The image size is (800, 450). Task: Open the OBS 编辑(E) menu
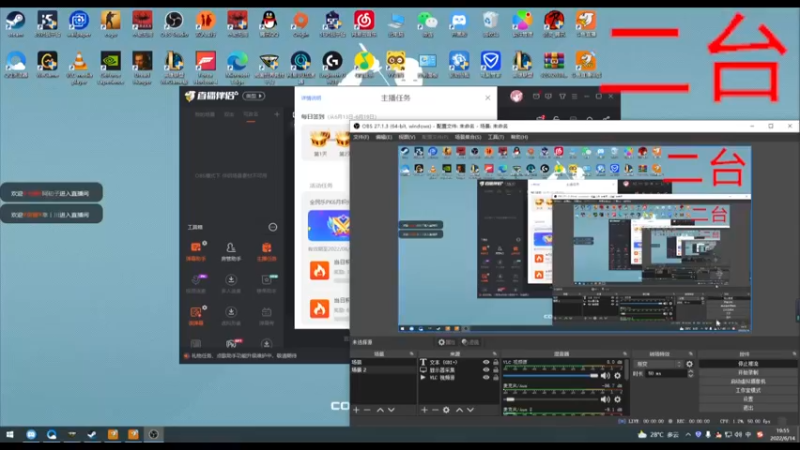click(x=383, y=137)
